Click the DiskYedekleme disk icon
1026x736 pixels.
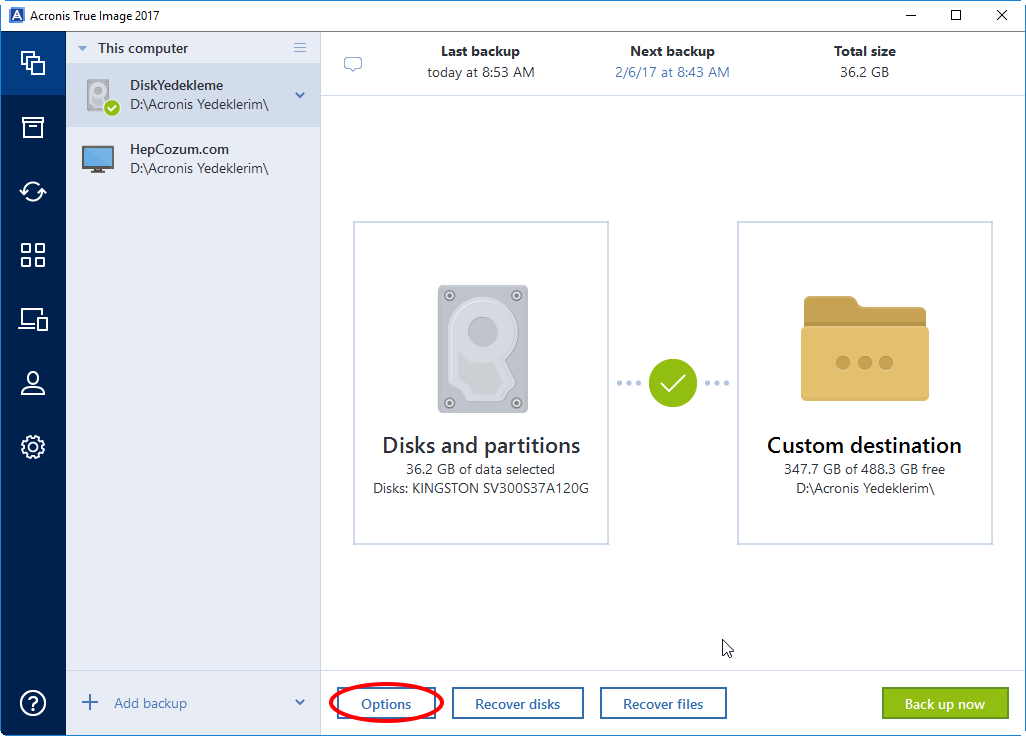coord(101,96)
